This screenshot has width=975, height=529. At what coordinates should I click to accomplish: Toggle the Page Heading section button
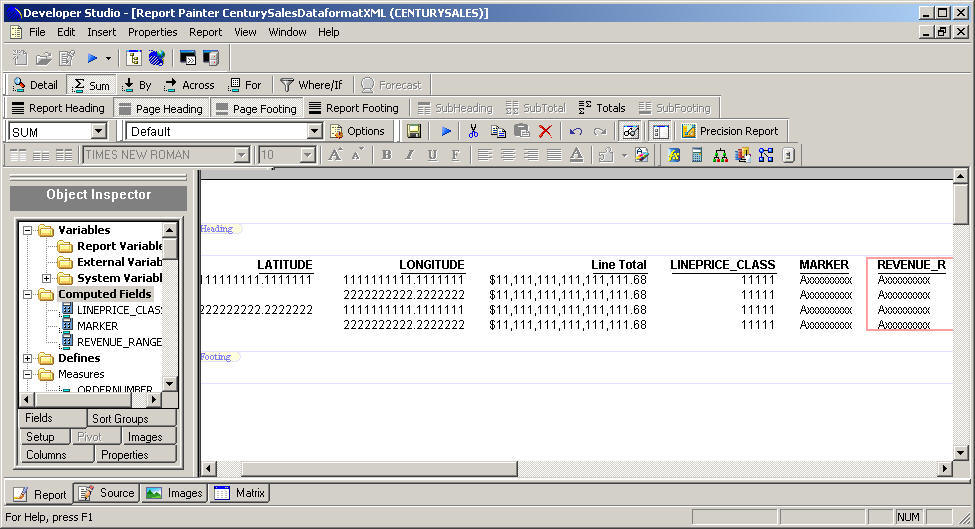click(160, 108)
